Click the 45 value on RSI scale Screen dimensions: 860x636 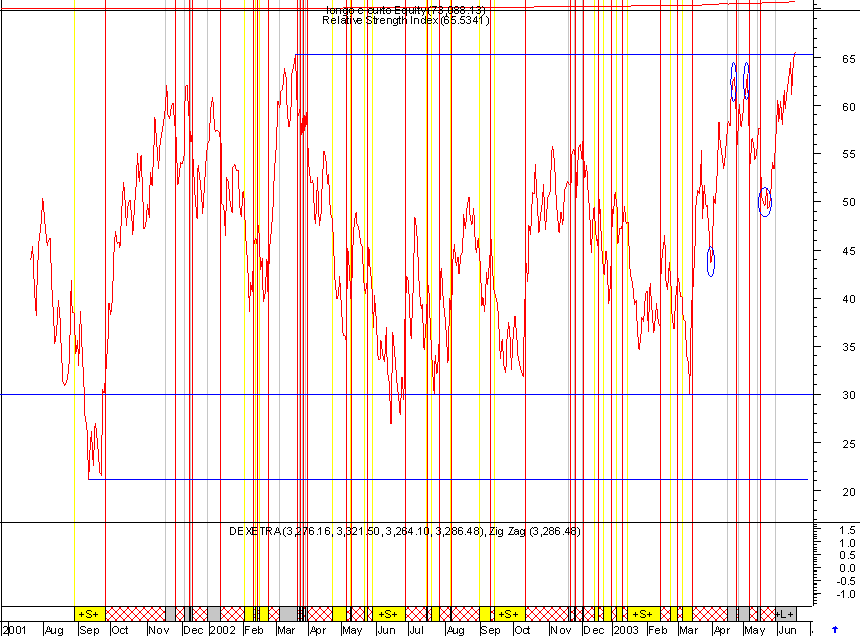[x=848, y=251]
